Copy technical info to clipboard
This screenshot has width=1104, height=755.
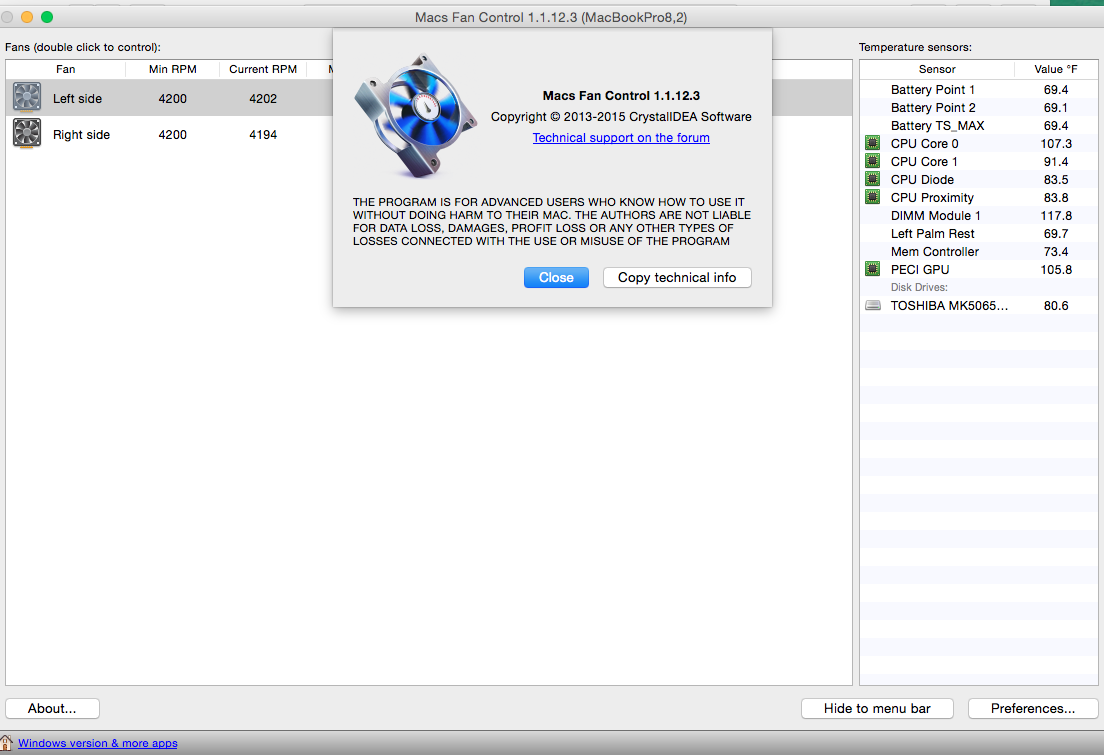(x=677, y=277)
